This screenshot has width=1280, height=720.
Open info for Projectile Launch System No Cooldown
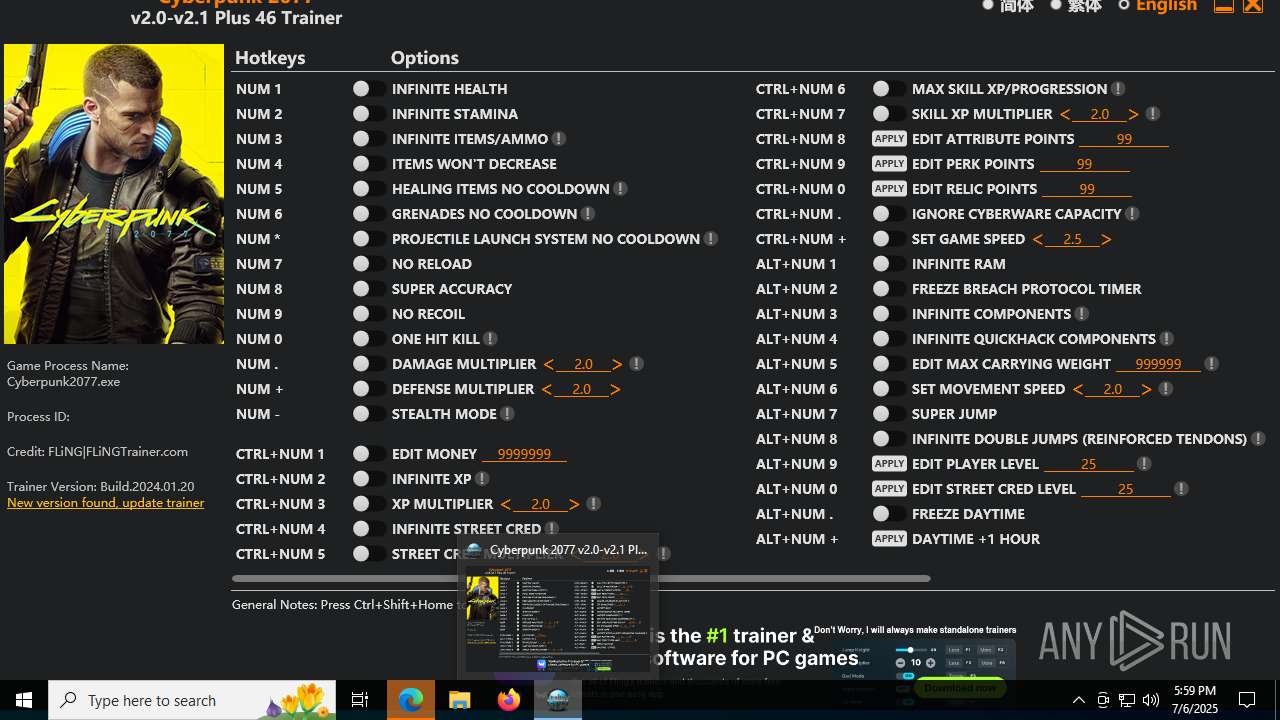[x=710, y=239]
